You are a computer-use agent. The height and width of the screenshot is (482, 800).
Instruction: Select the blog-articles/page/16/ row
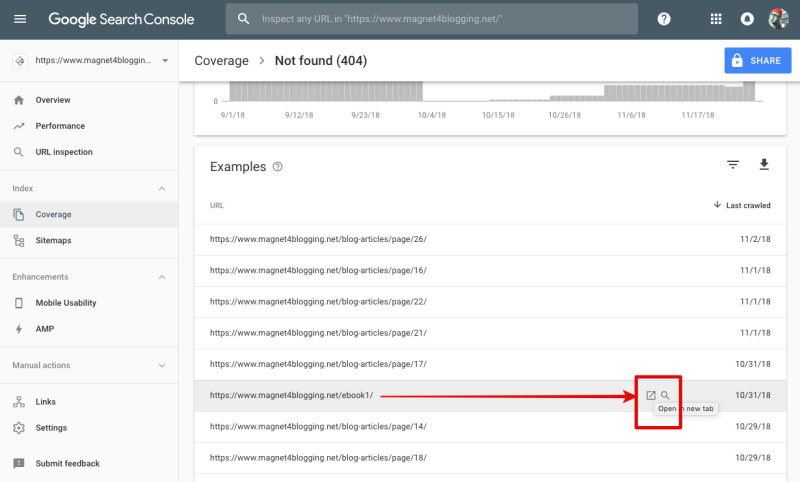pos(490,270)
